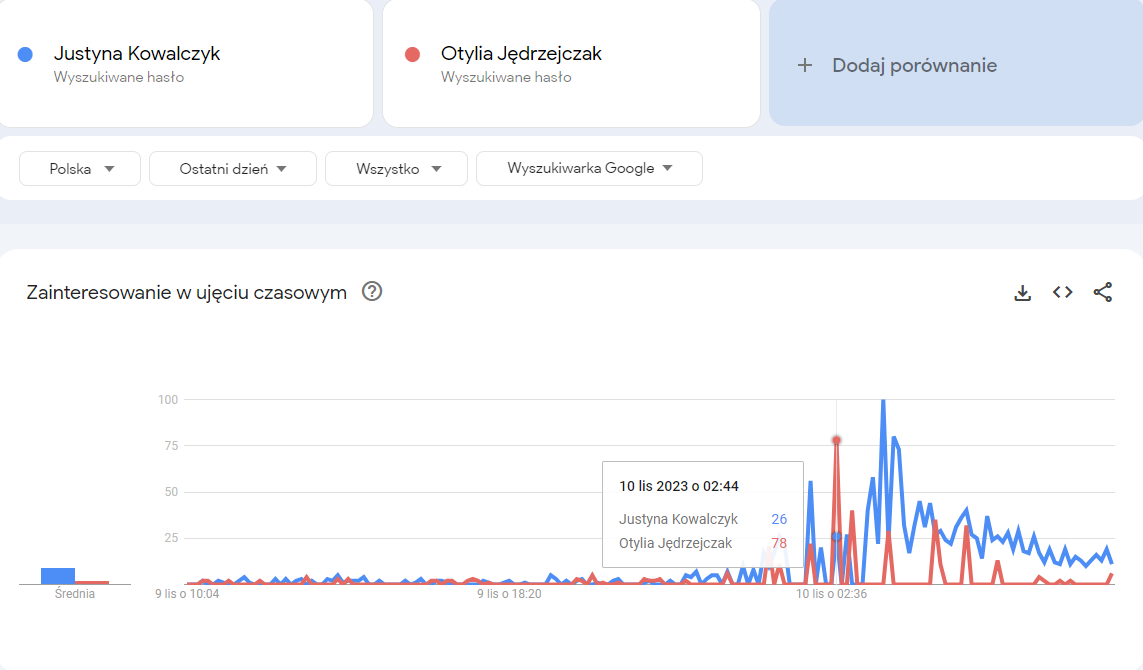The width and height of the screenshot is (1143, 670).
Task: Click the Średnia label
Action: (x=74, y=593)
